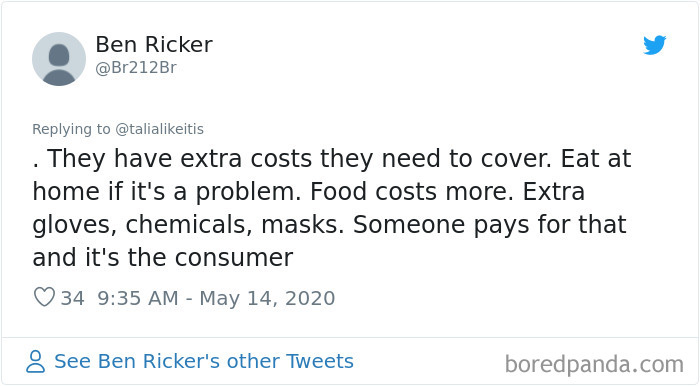Click the Twitter bird logo icon
The height and width of the screenshot is (386, 700).
point(654,45)
